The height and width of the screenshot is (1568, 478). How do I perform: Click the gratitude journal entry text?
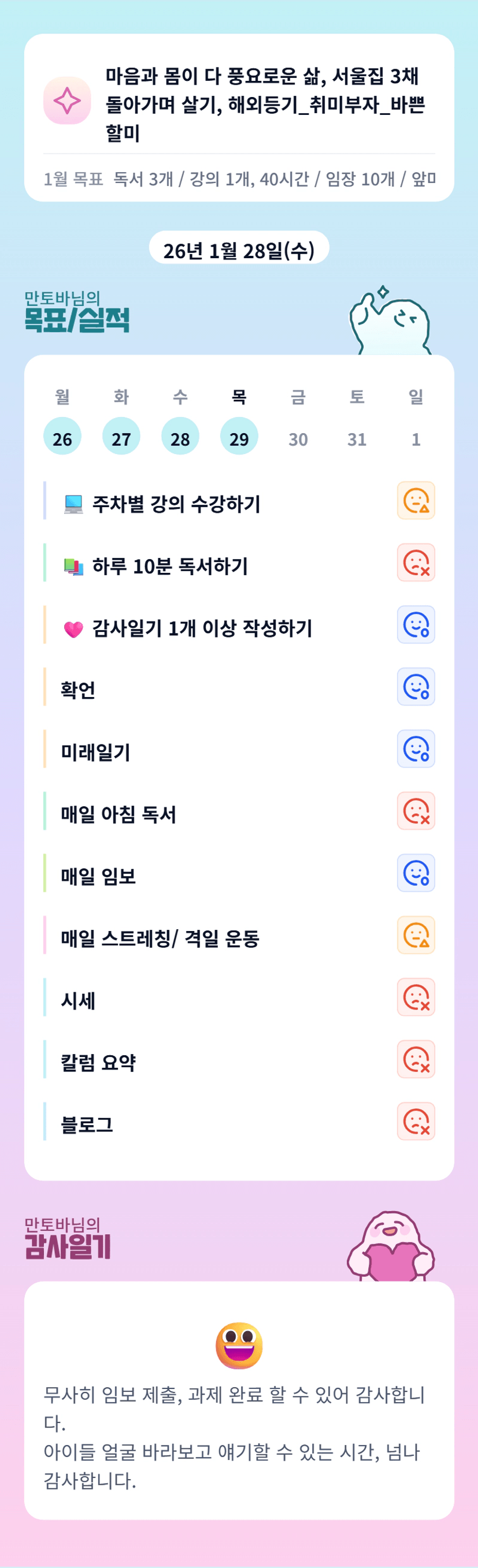click(235, 1436)
